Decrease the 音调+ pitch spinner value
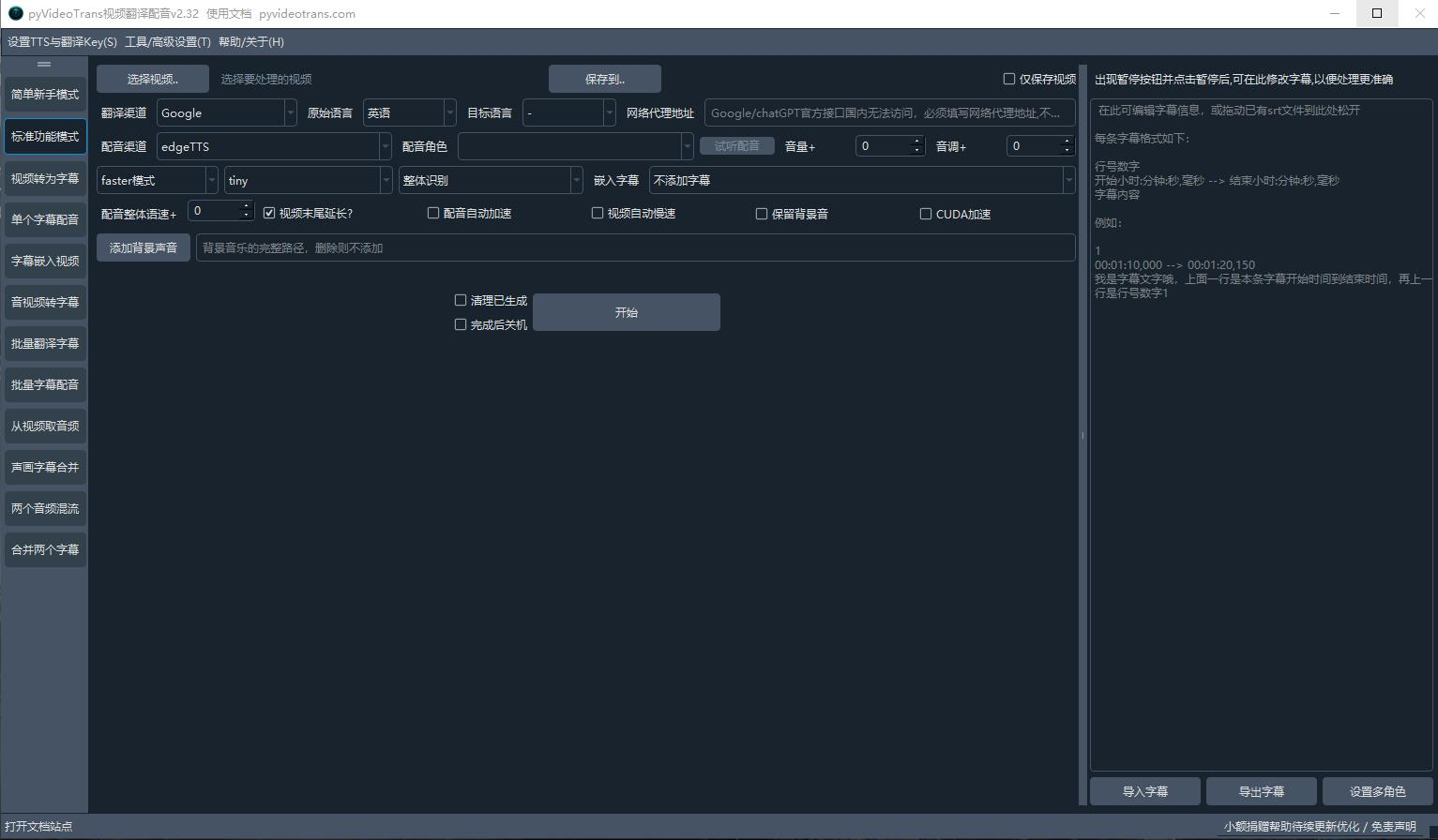Image resolution: width=1438 pixels, height=840 pixels. pyautogui.click(x=1067, y=150)
